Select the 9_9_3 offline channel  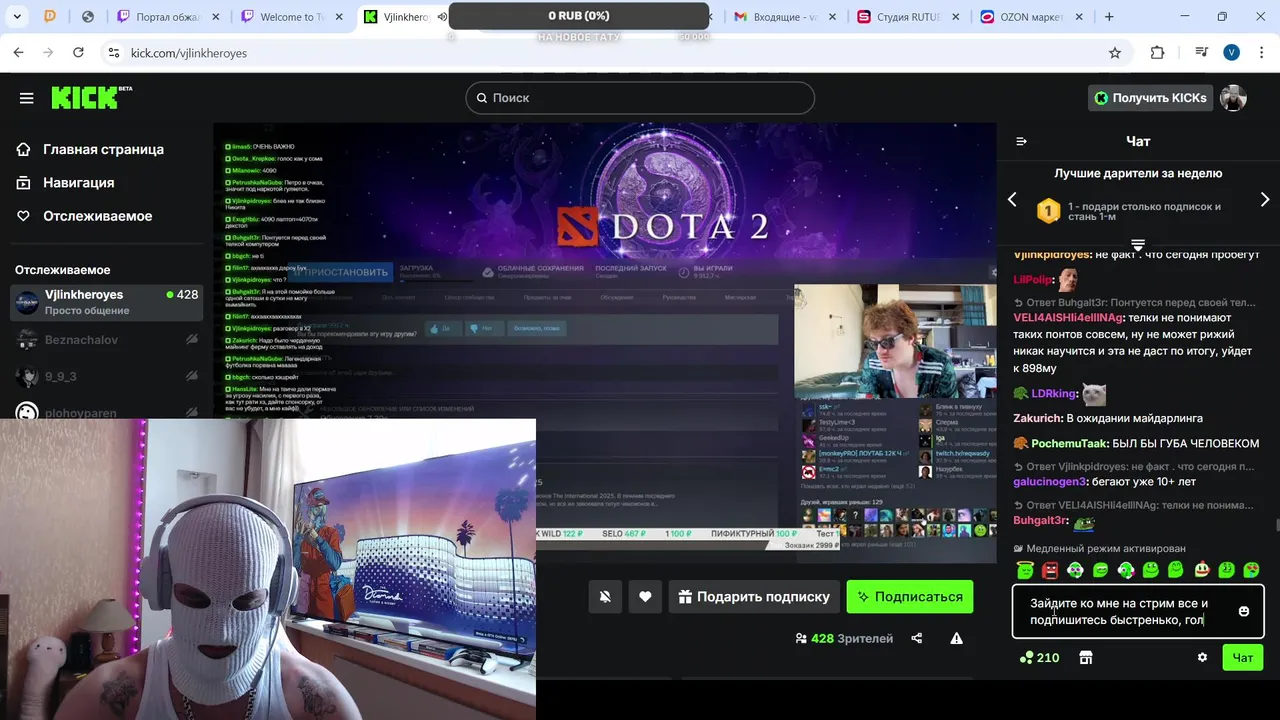click(106, 376)
